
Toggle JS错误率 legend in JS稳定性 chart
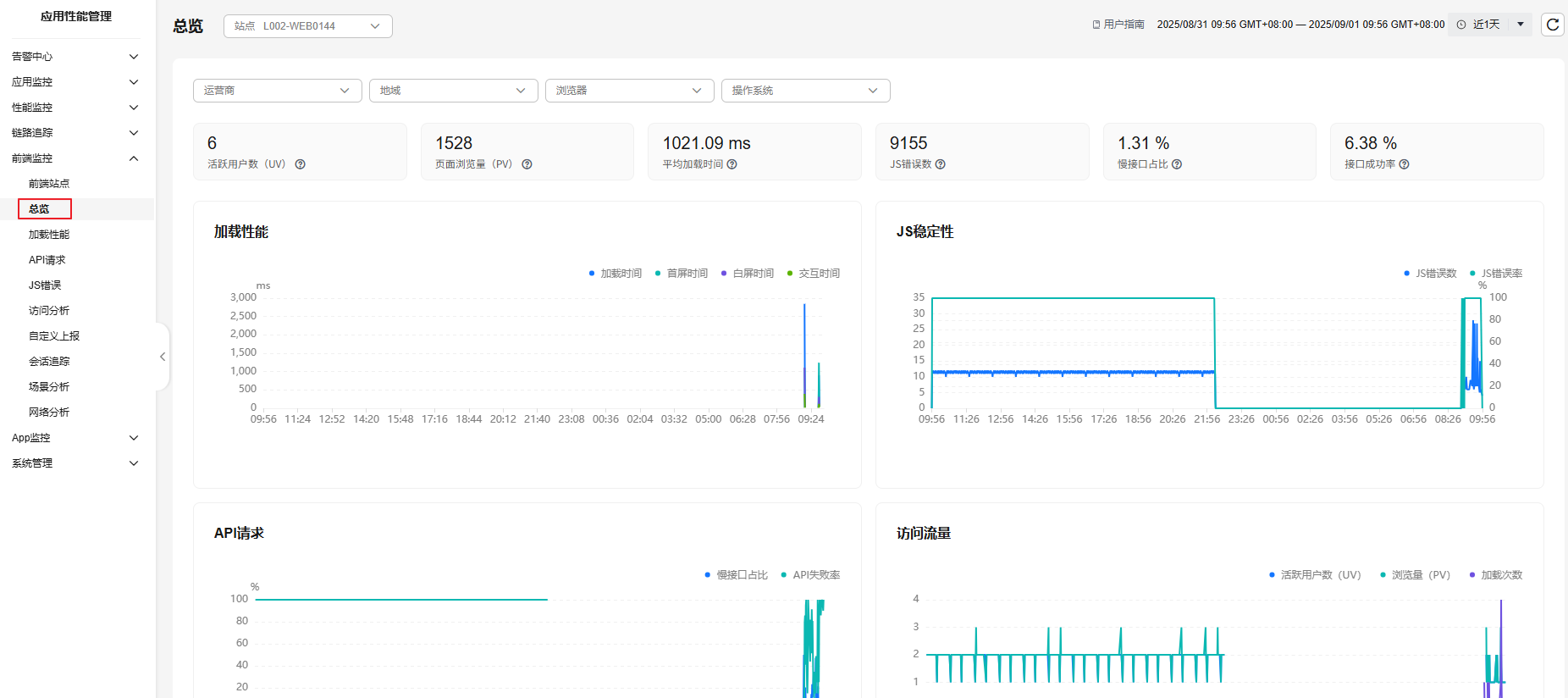tap(1496, 274)
